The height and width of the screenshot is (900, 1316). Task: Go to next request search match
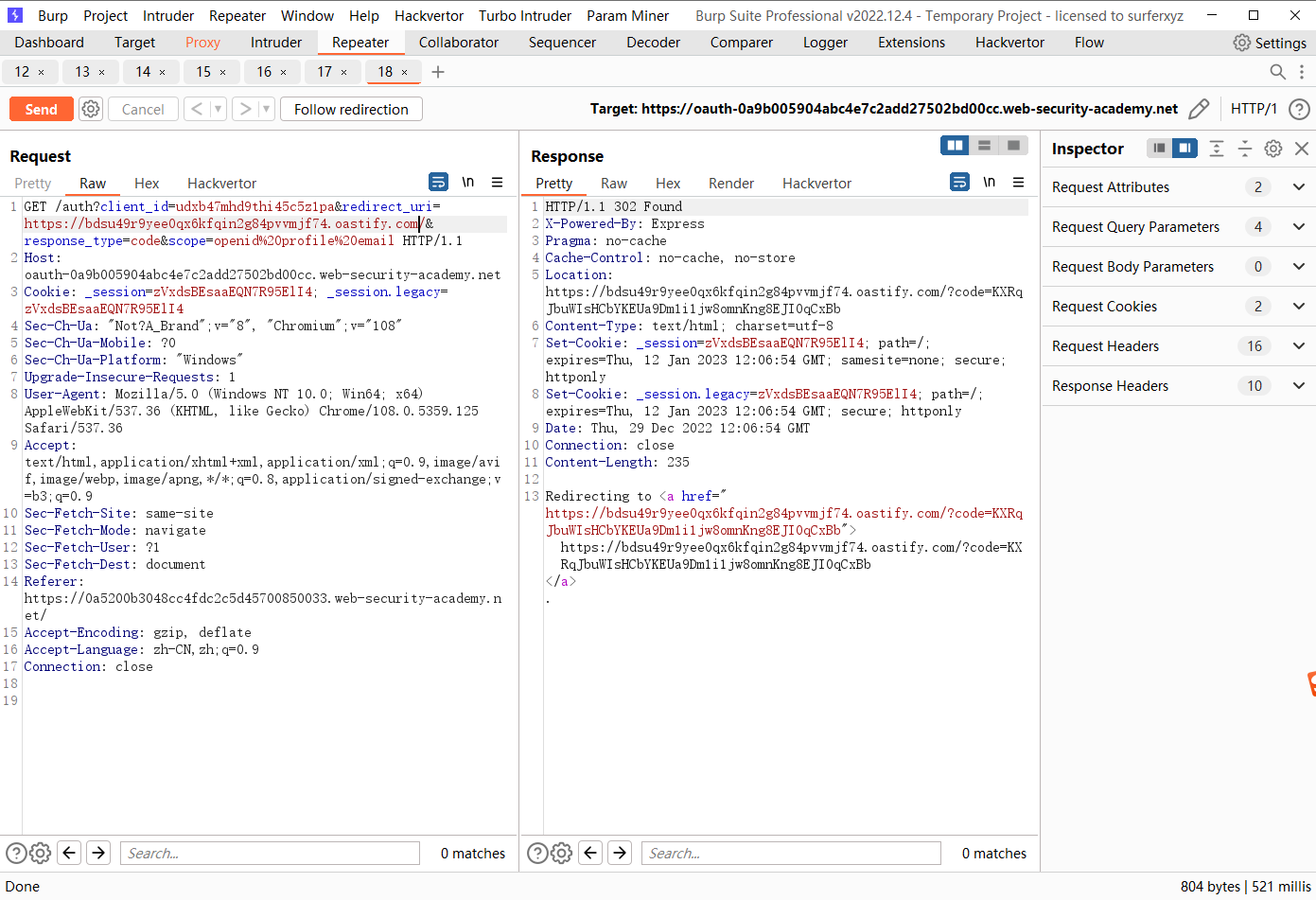click(x=98, y=853)
